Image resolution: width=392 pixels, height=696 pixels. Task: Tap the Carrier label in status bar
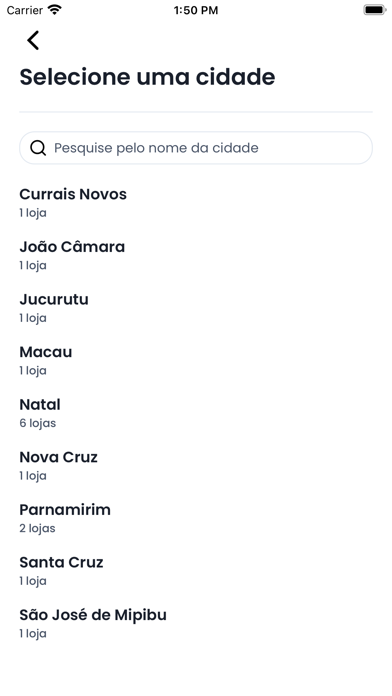click(25, 10)
